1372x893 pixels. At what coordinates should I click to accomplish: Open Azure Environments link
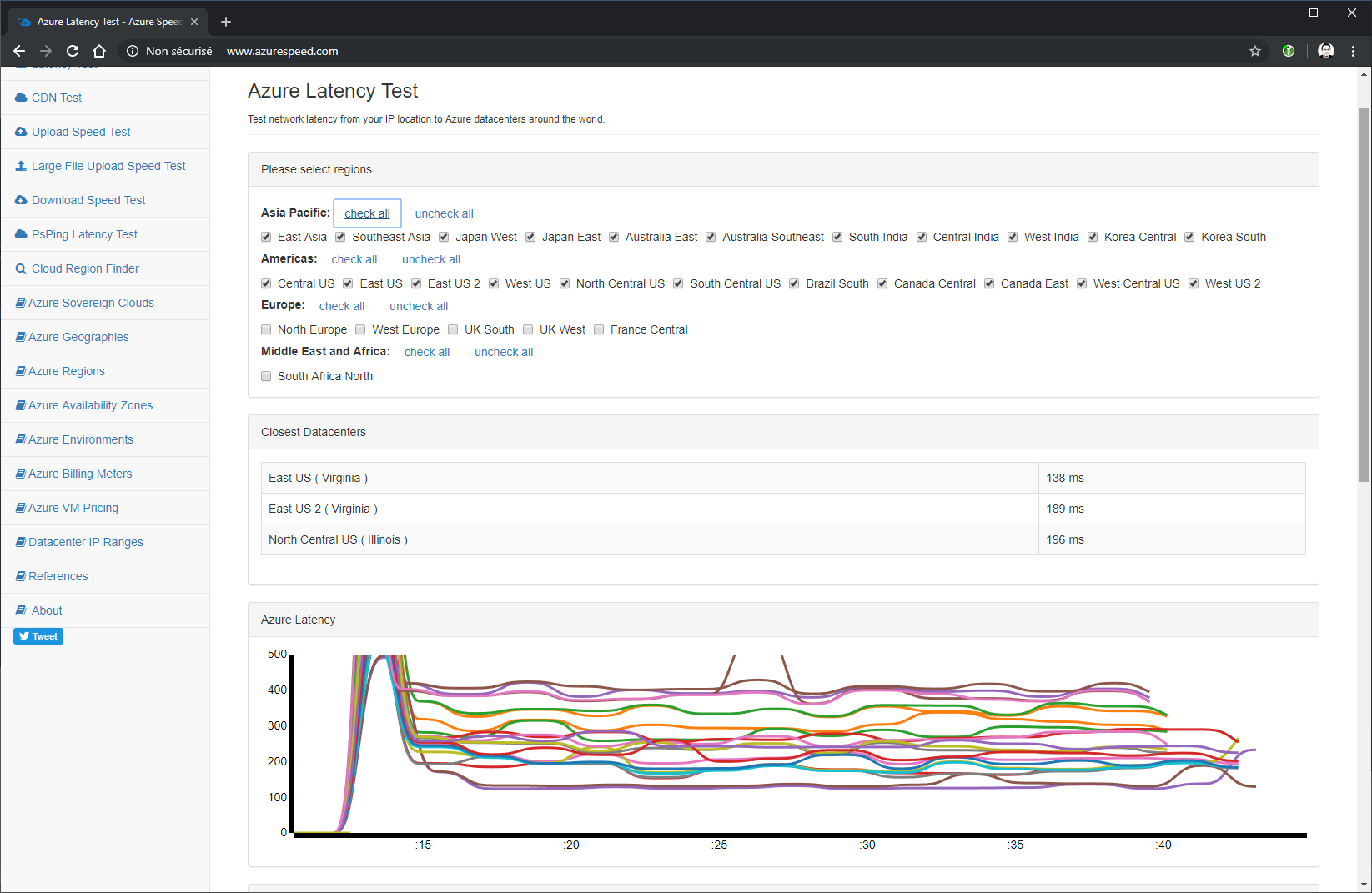tap(81, 439)
